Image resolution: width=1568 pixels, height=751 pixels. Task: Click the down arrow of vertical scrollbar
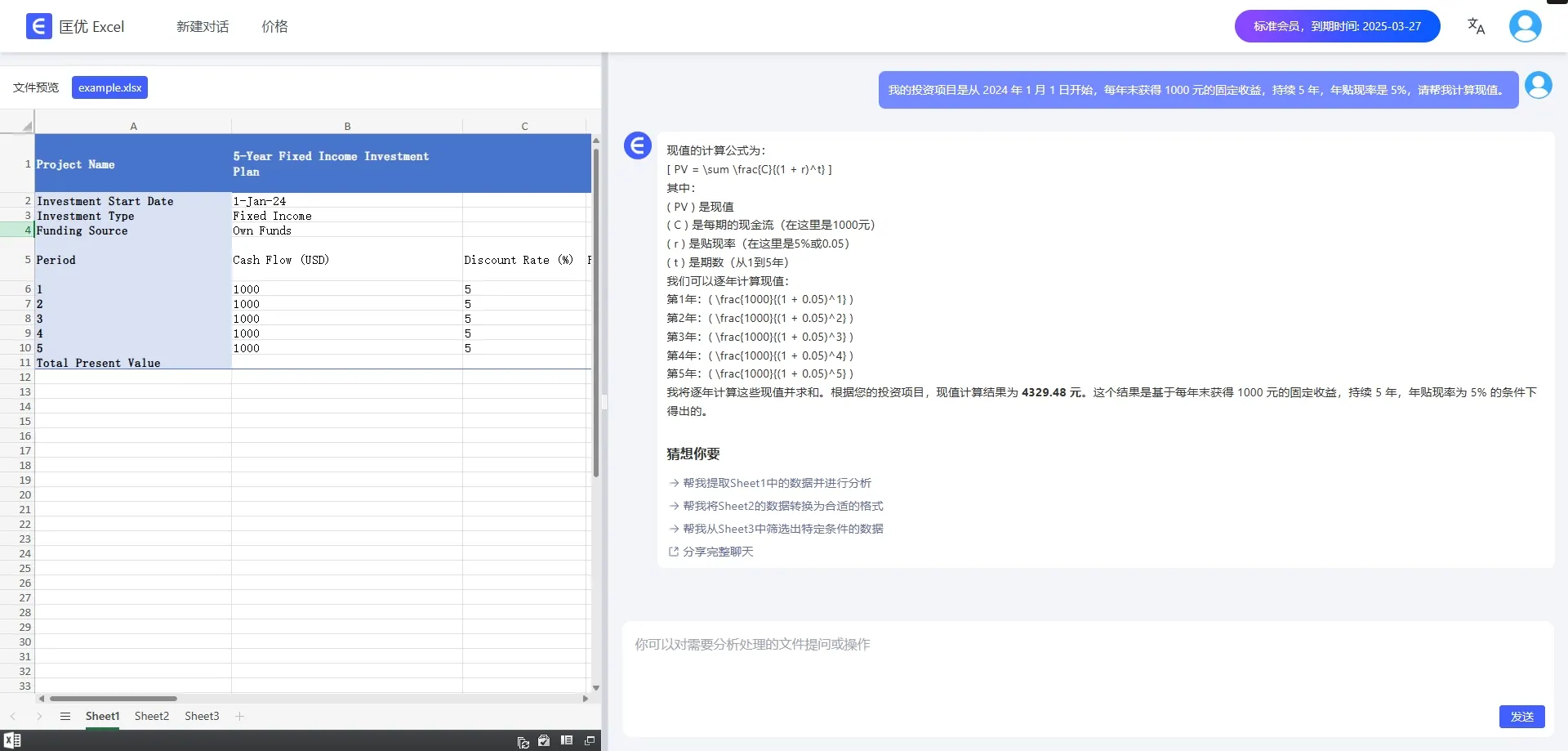[x=596, y=688]
